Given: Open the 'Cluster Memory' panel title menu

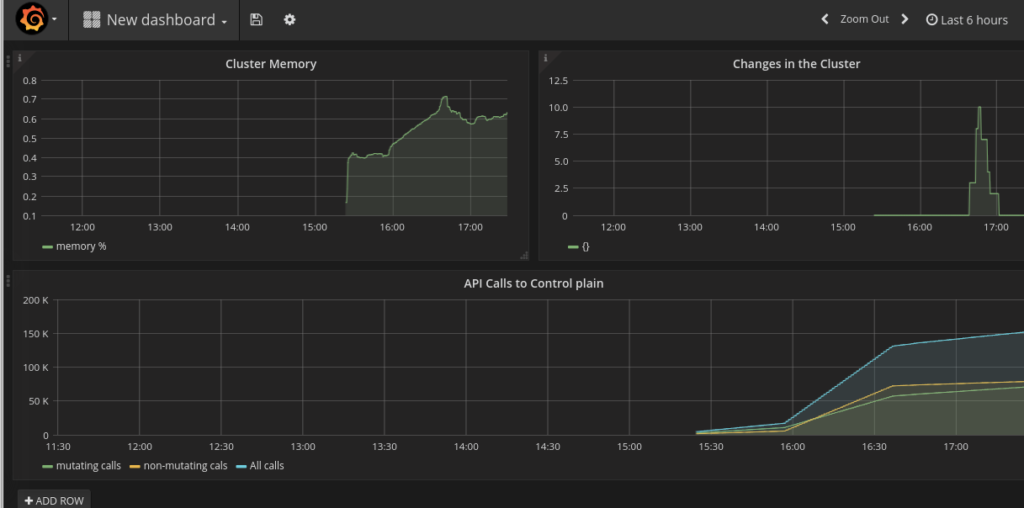Looking at the screenshot, I should [x=270, y=64].
